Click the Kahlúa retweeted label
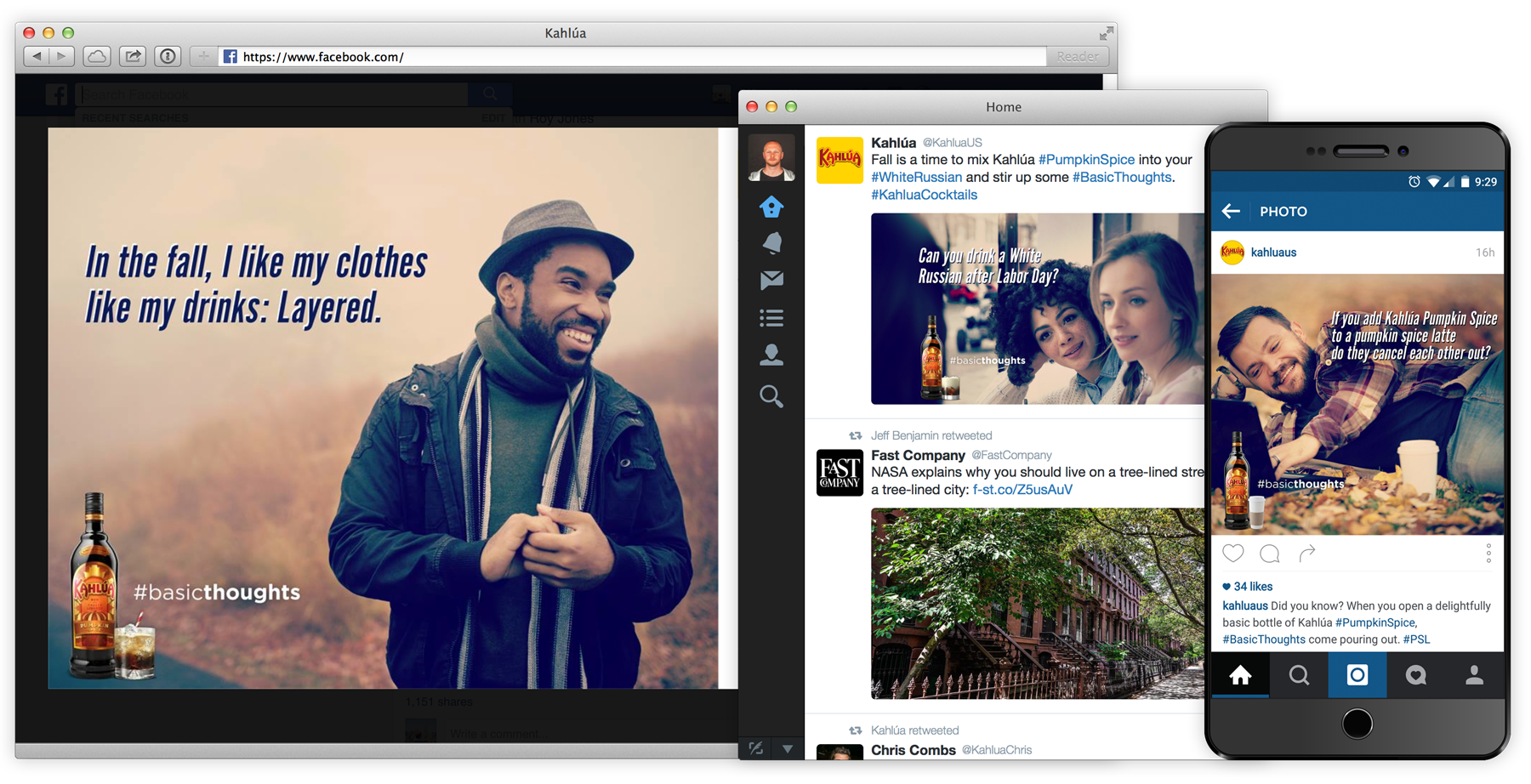The width and height of the screenshot is (1531, 784). (x=914, y=730)
